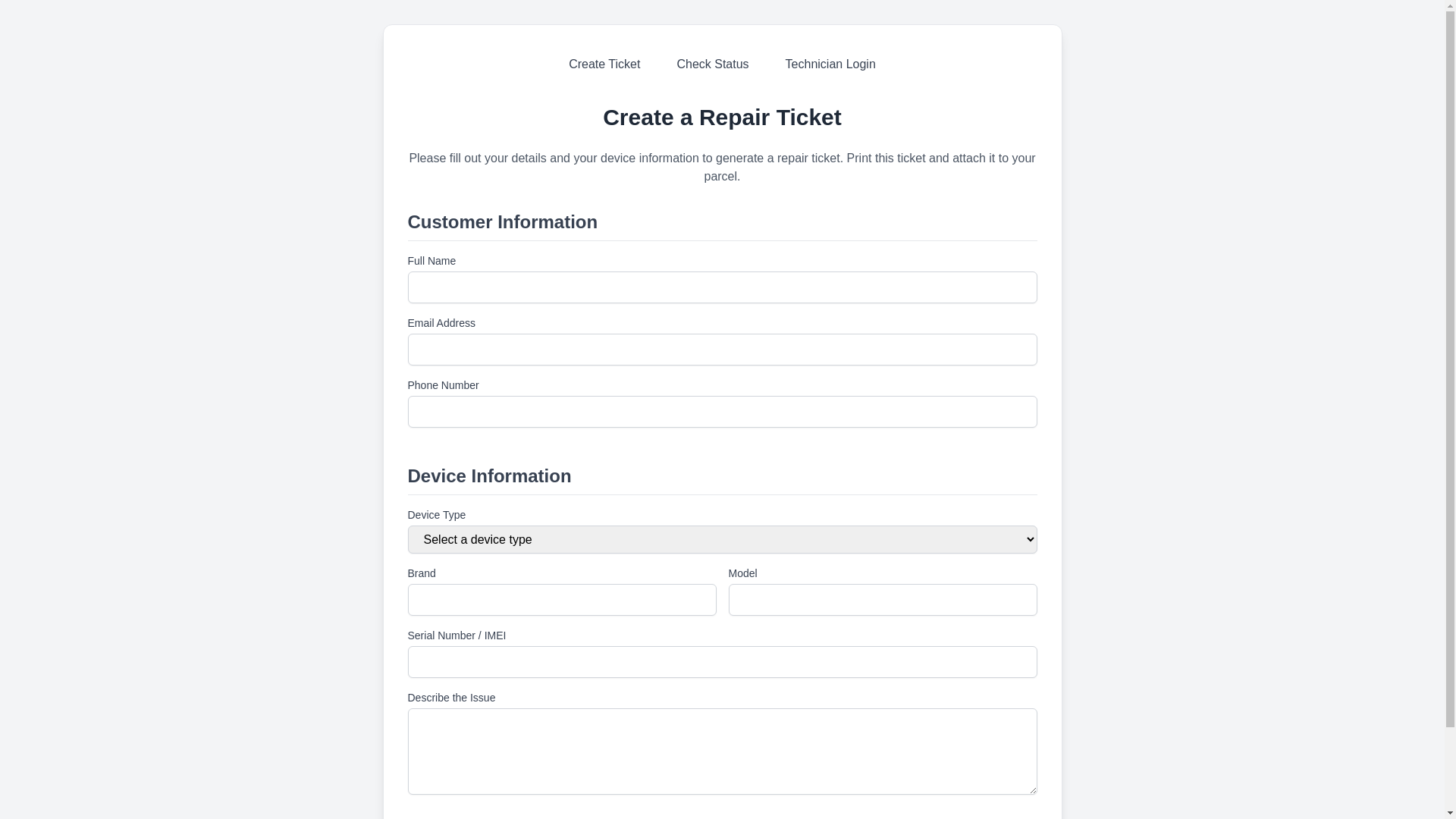Viewport: 1456px width, 819px height.
Task: Select the Phone Number input box
Action: (x=722, y=412)
